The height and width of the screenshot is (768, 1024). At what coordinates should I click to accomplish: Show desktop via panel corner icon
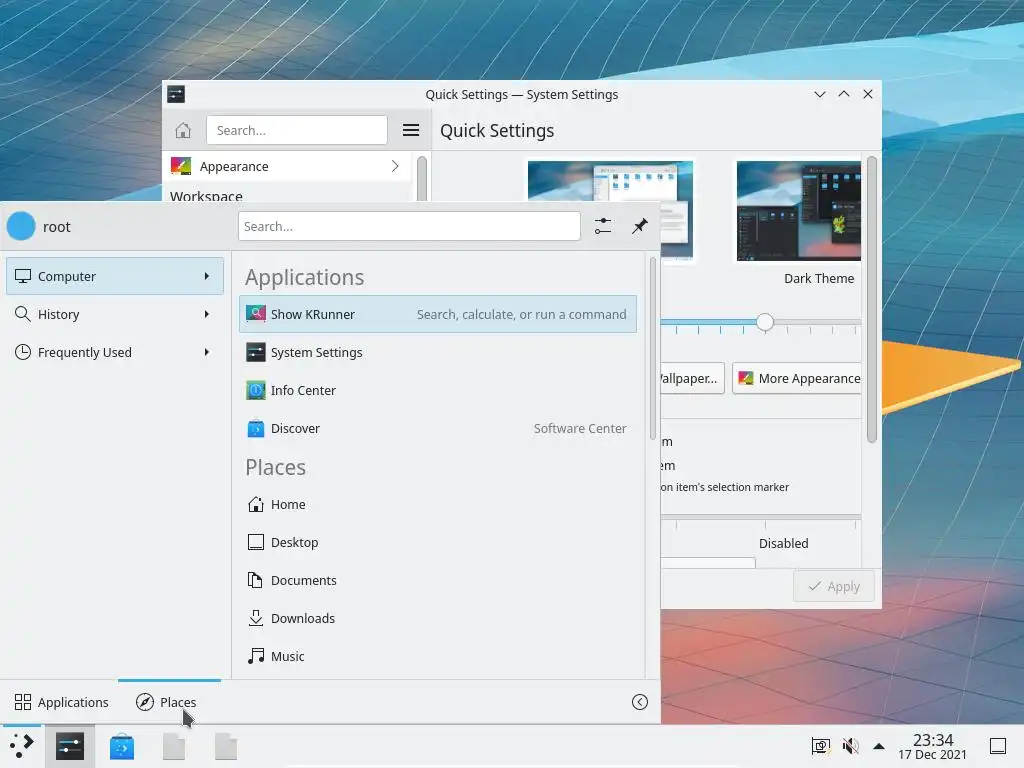pyautogui.click(x=998, y=746)
